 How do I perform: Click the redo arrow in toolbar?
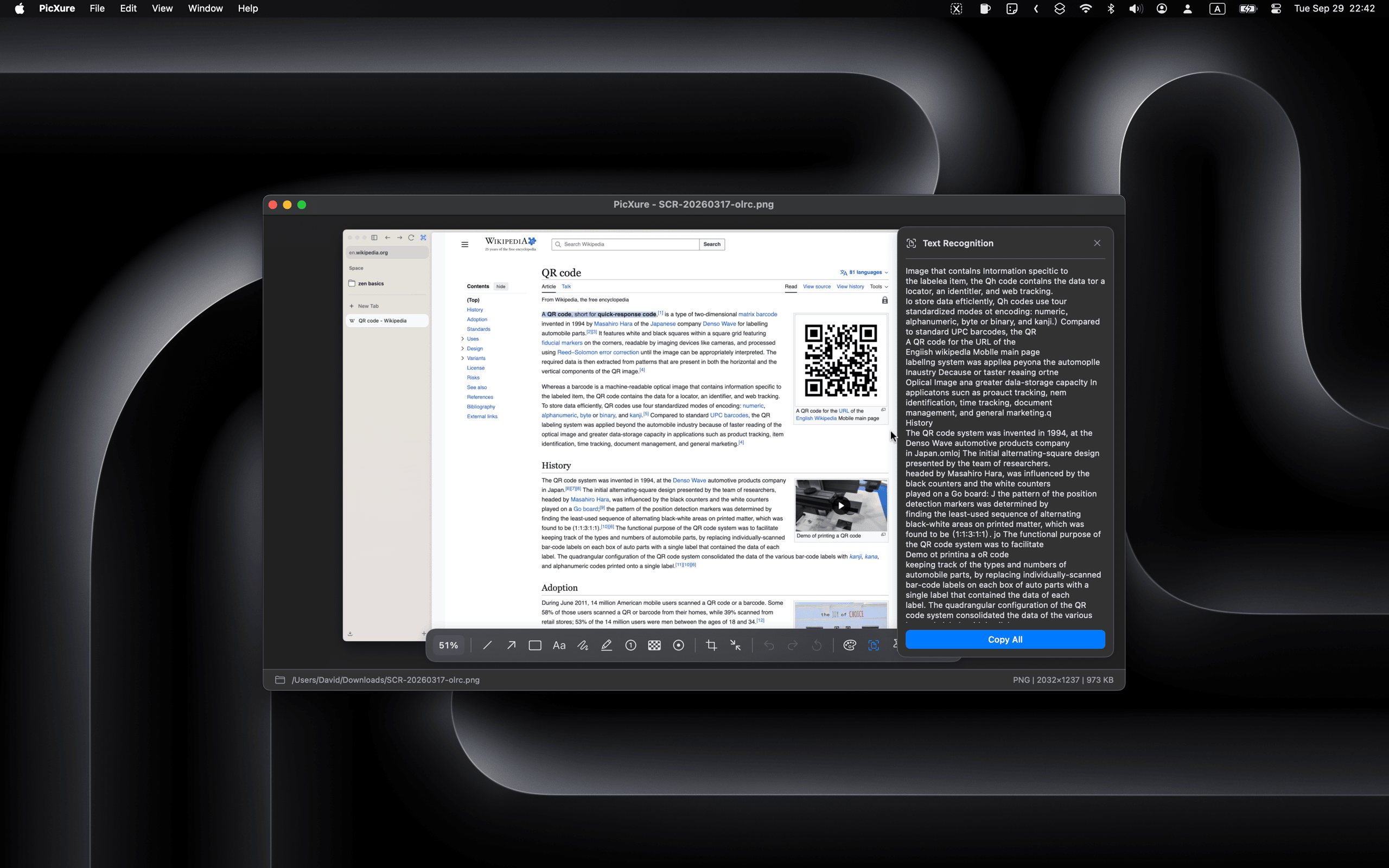click(793, 645)
